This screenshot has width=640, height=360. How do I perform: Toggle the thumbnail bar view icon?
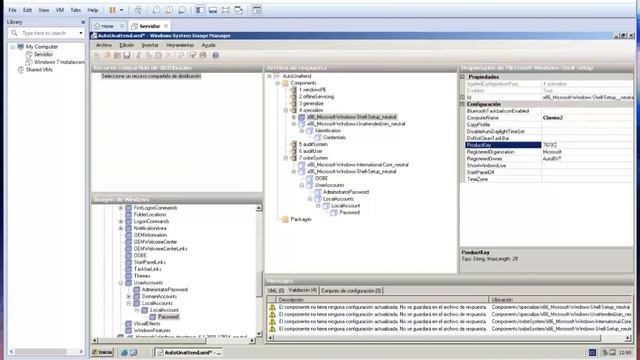pos(213,10)
